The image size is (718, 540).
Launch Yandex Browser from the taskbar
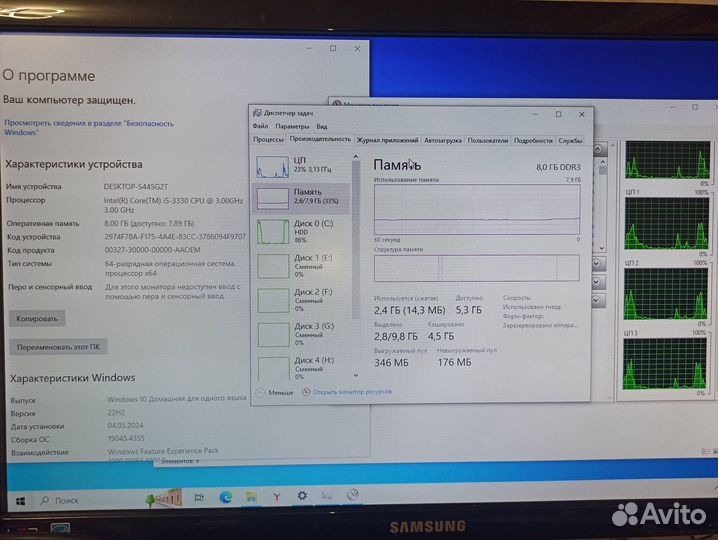(277, 496)
